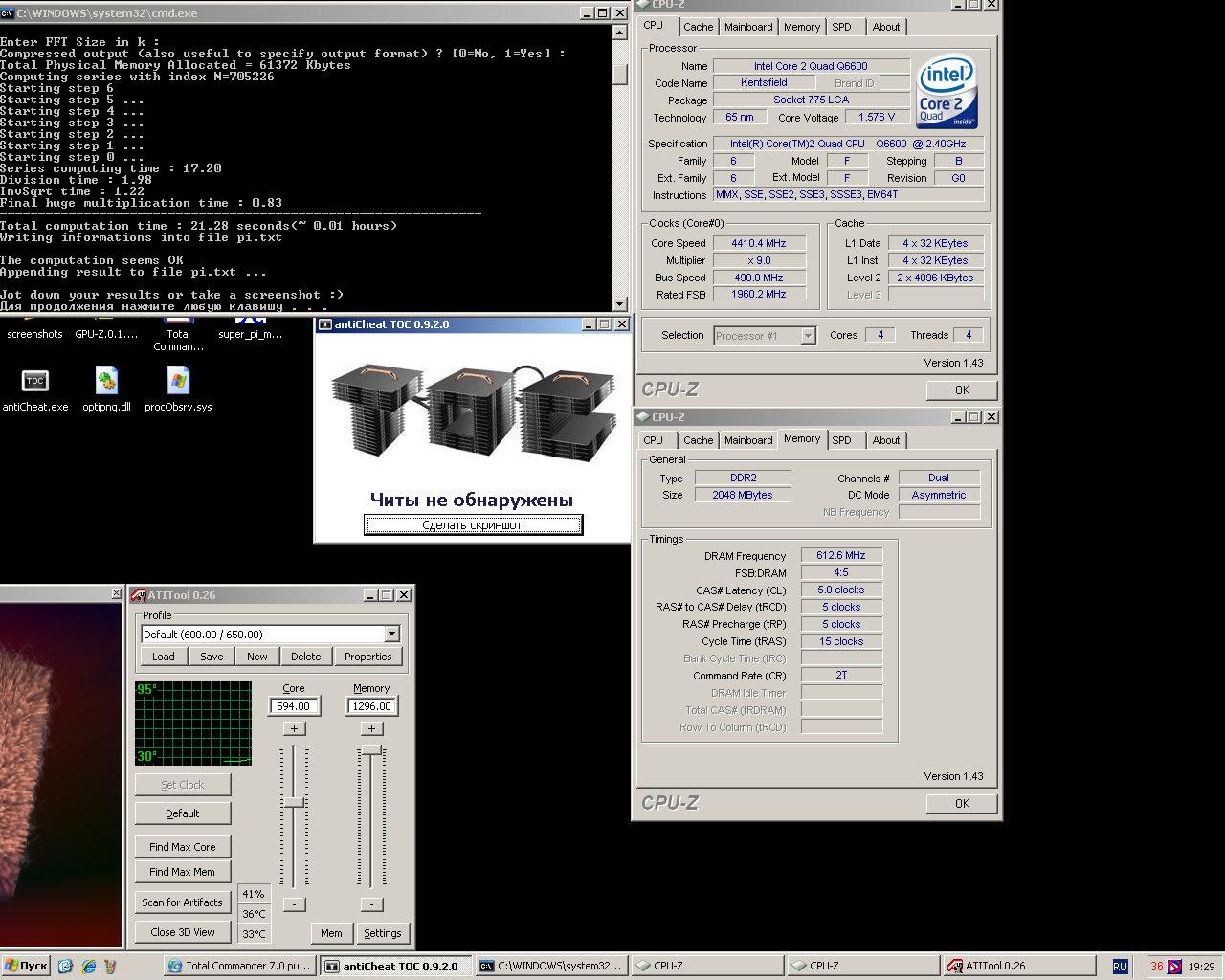Click the ATITool temperature graph

[x=193, y=724]
